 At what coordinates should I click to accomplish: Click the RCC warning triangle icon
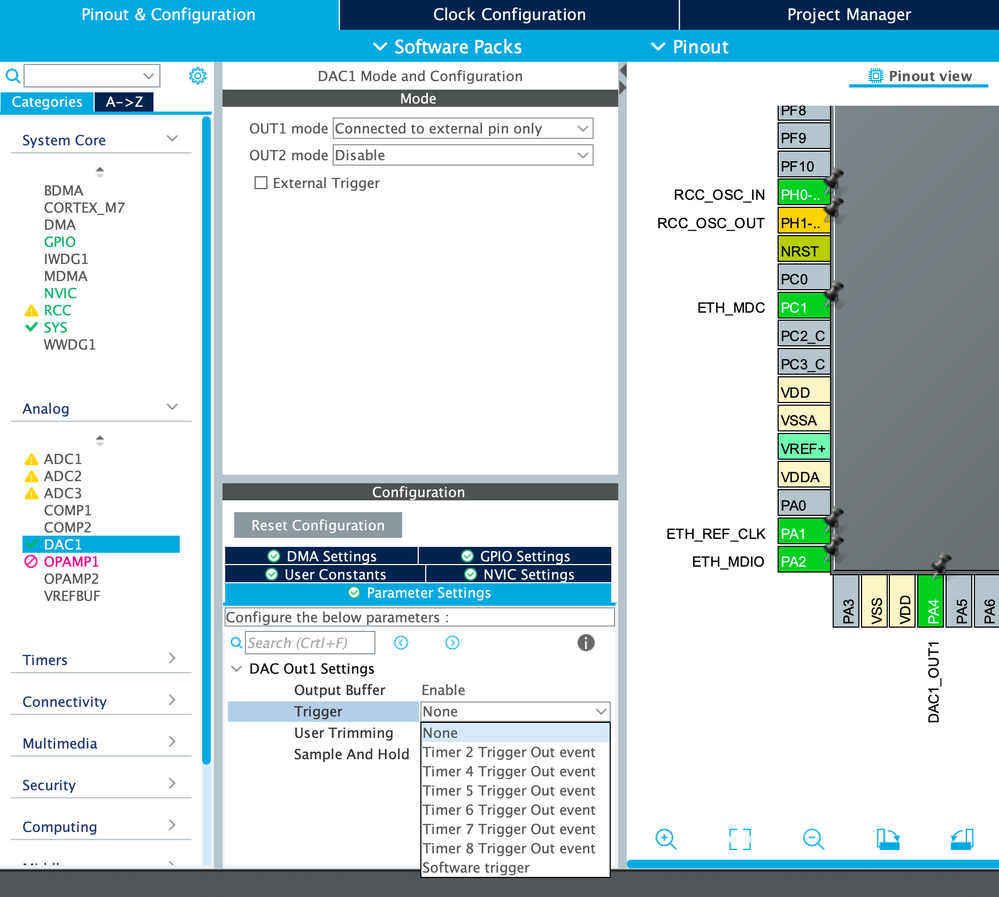click(31, 310)
